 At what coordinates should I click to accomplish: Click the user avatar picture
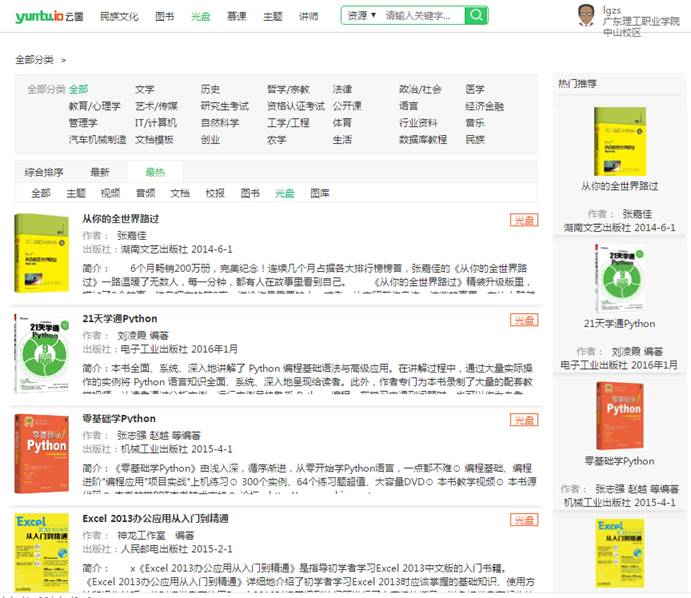pos(586,16)
